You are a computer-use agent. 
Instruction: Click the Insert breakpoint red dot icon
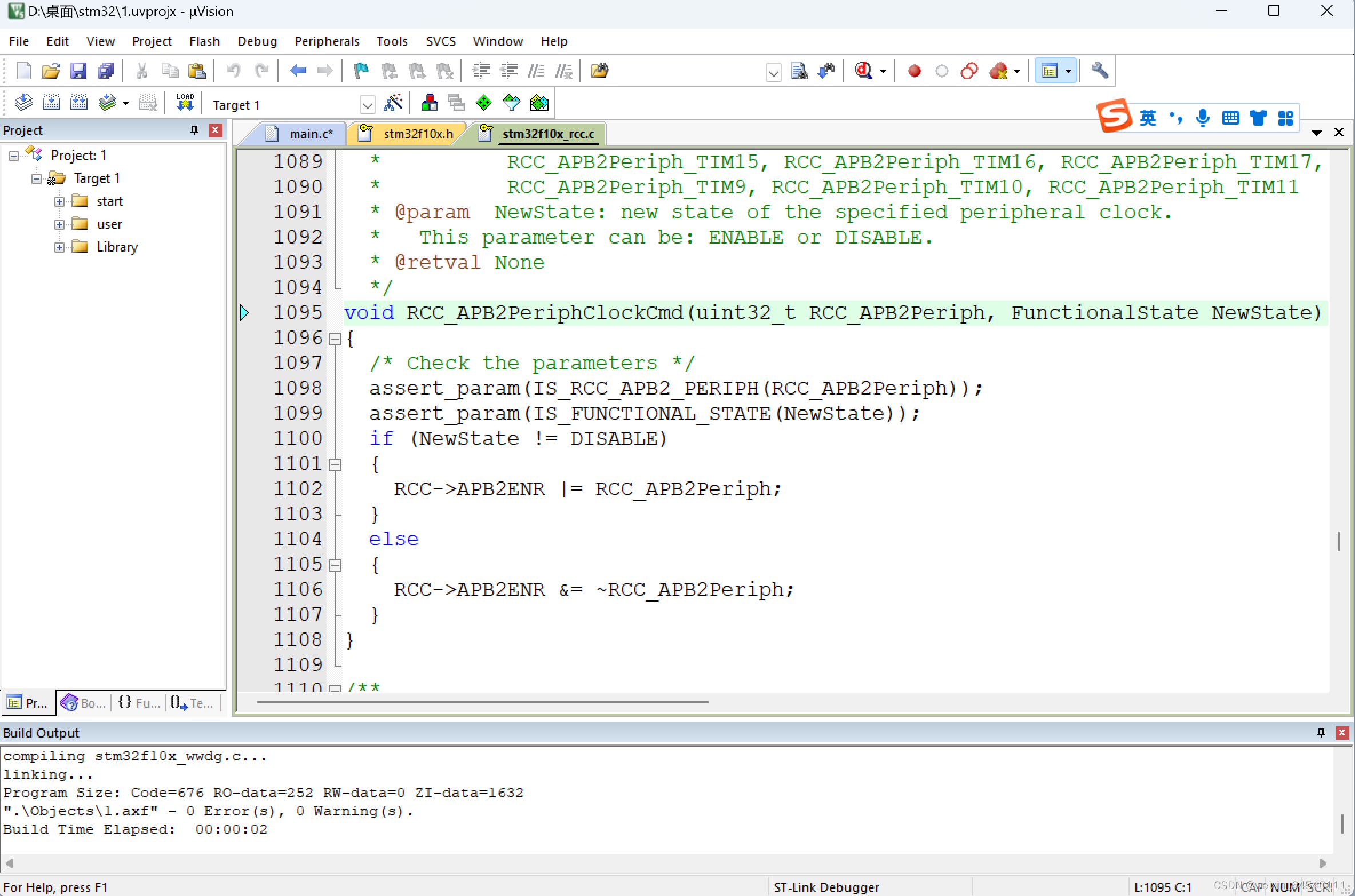(913, 71)
